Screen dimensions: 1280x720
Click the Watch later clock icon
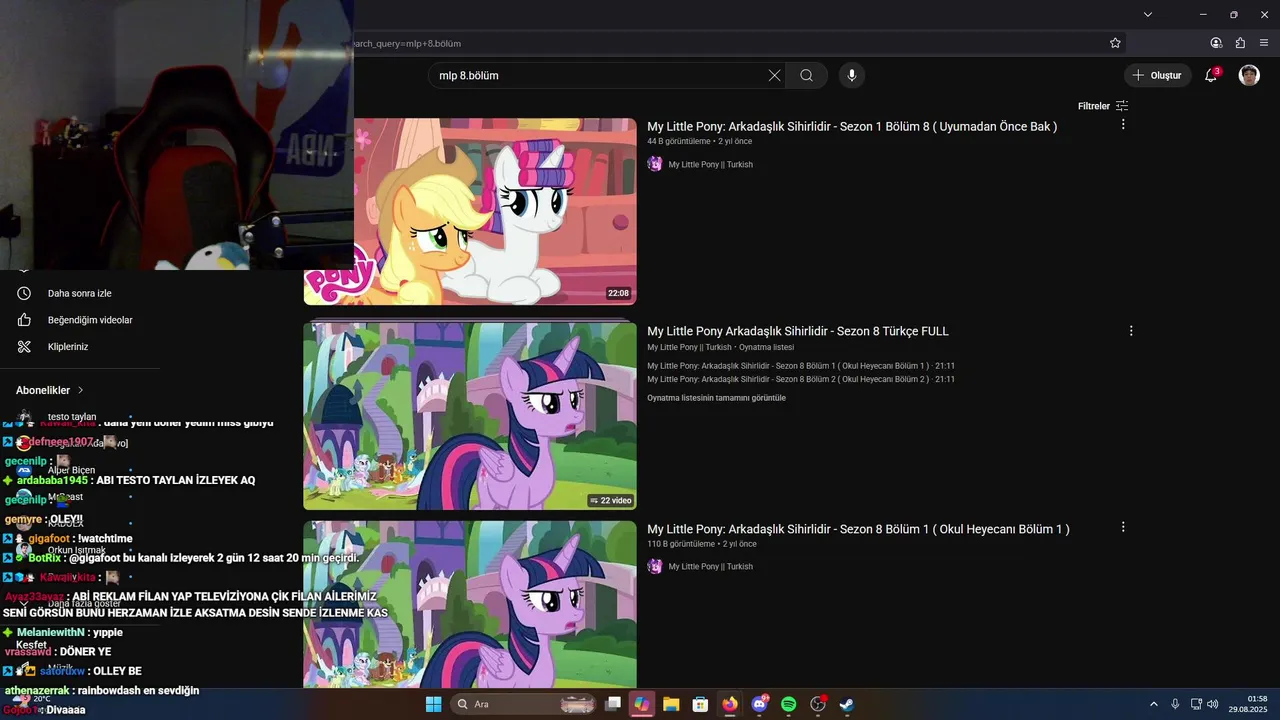(x=24, y=293)
